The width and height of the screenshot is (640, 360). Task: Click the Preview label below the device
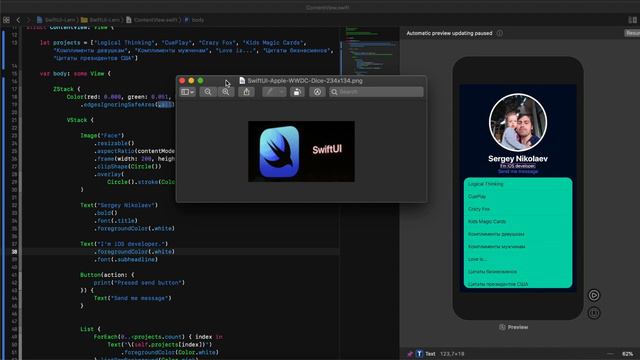tap(513, 327)
